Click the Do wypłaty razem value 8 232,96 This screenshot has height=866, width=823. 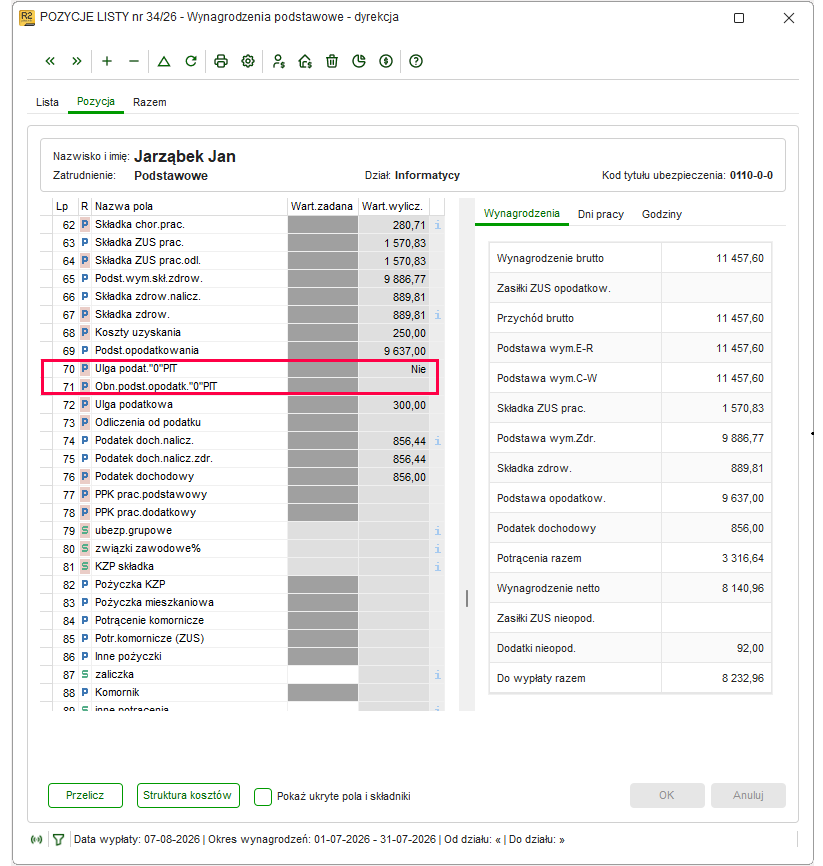(x=742, y=678)
